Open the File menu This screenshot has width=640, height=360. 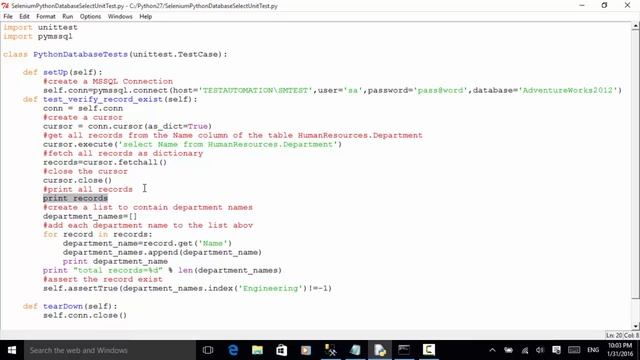pos(8,16)
